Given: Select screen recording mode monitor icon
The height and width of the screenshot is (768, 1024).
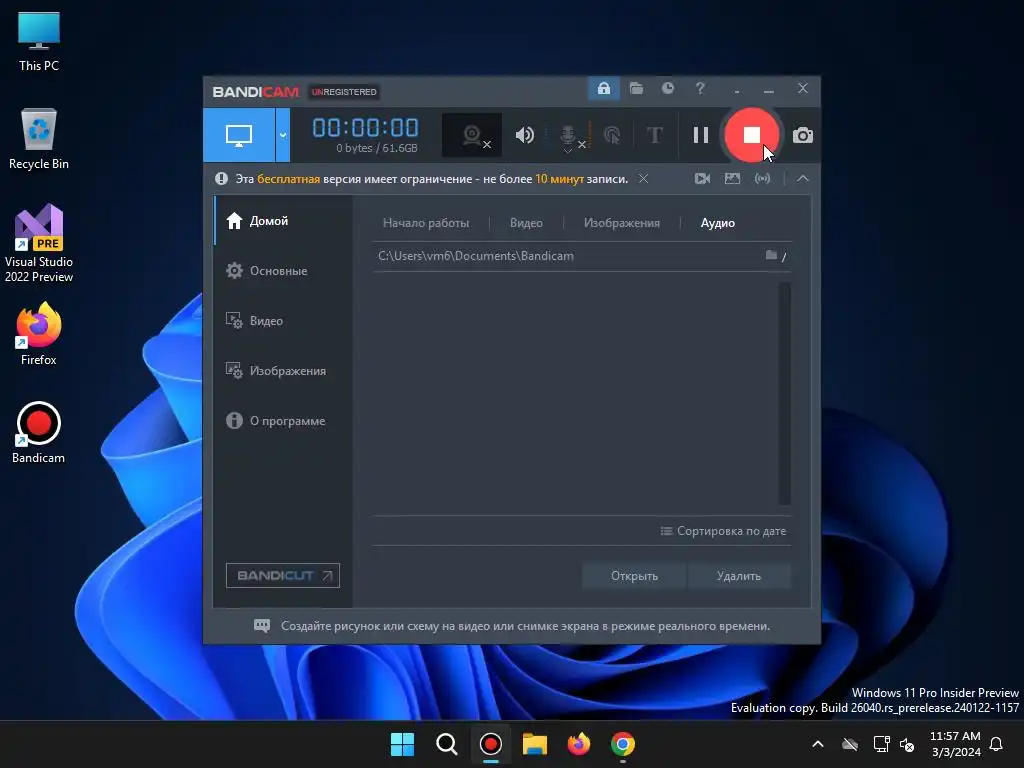Looking at the screenshot, I should click(239, 135).
